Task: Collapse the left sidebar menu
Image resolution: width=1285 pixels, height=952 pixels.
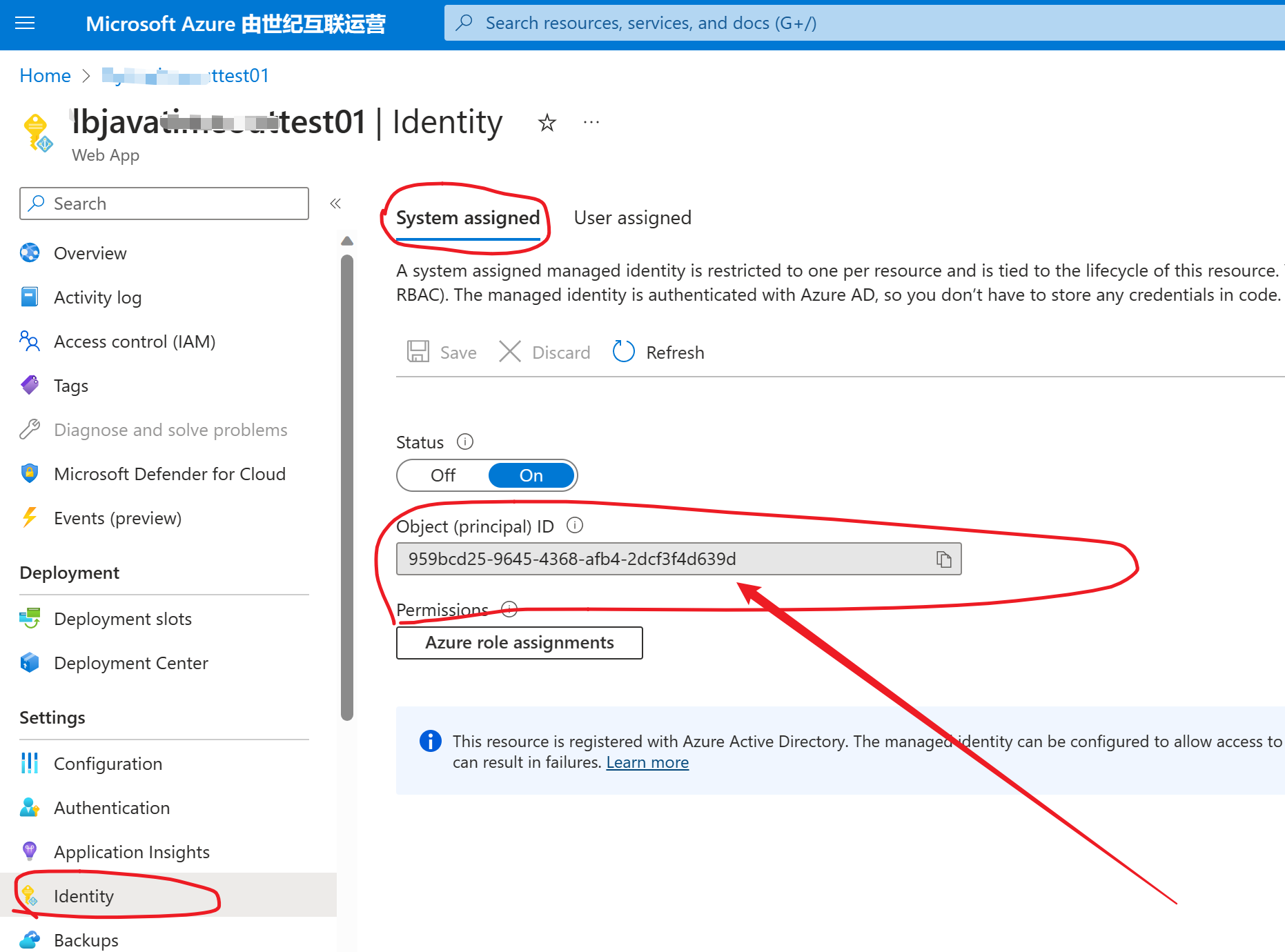Action: tap(335, 204)
